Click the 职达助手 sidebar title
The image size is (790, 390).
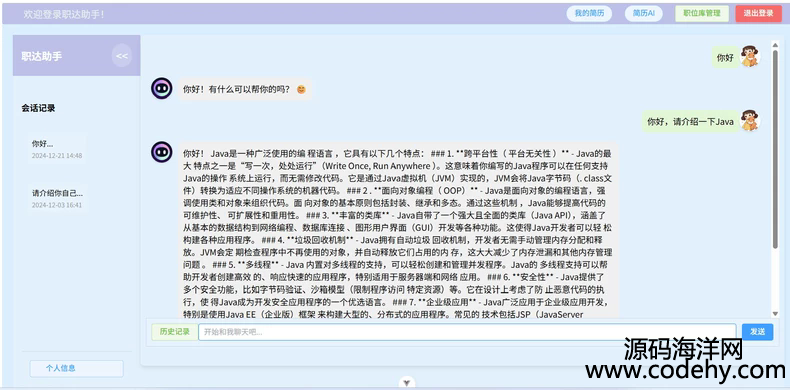(x=42, y=56)
